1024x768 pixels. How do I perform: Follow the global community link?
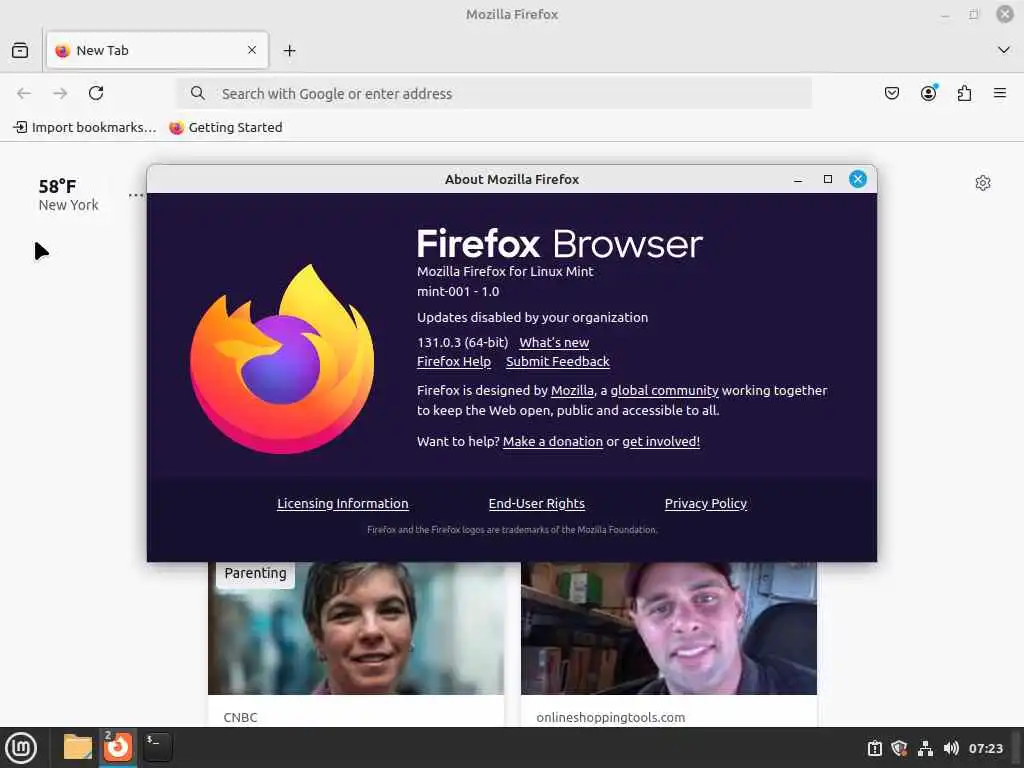[664, 391]
